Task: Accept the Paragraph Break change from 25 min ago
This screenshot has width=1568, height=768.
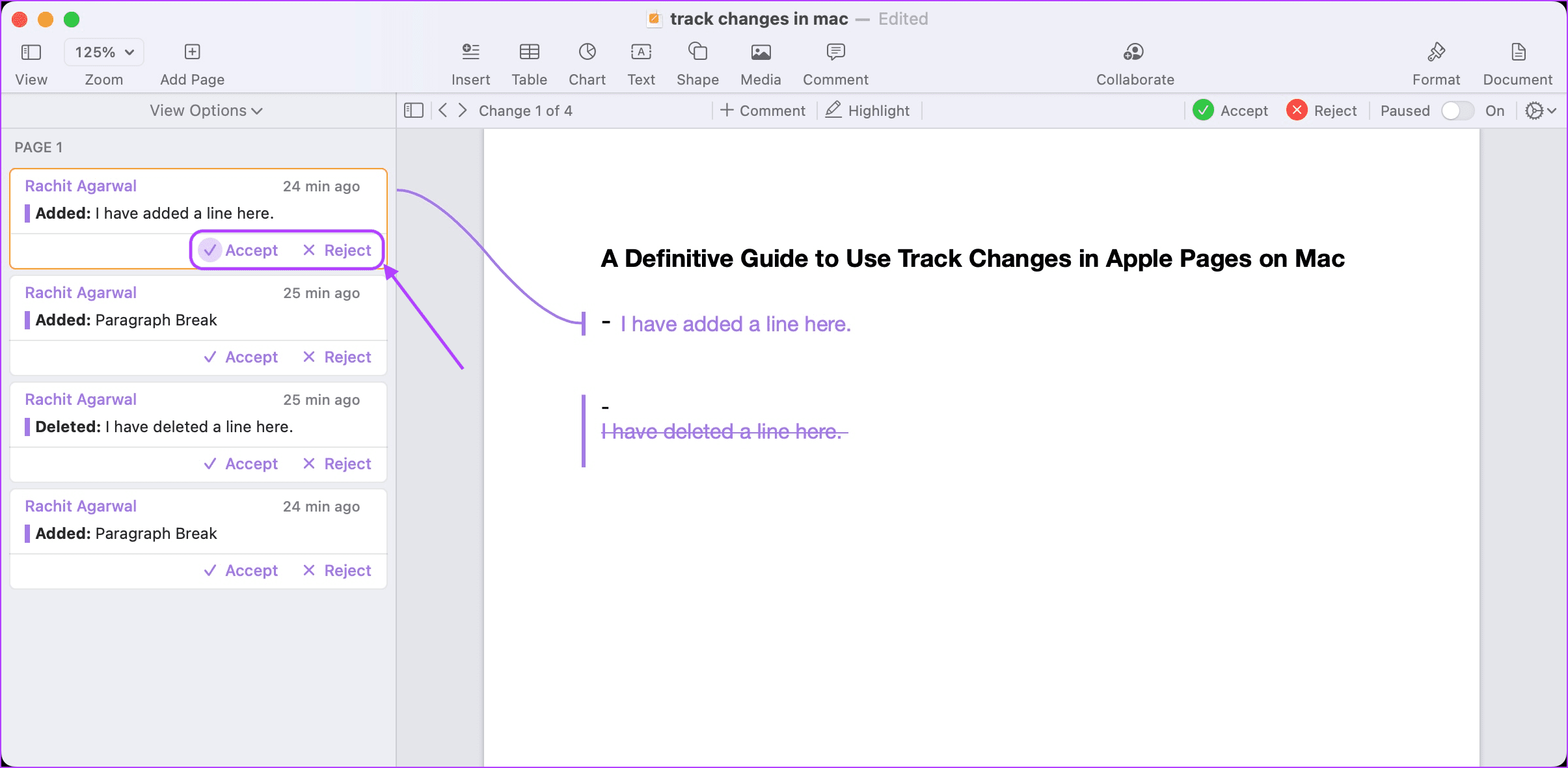Action: [x=240, y=357]
